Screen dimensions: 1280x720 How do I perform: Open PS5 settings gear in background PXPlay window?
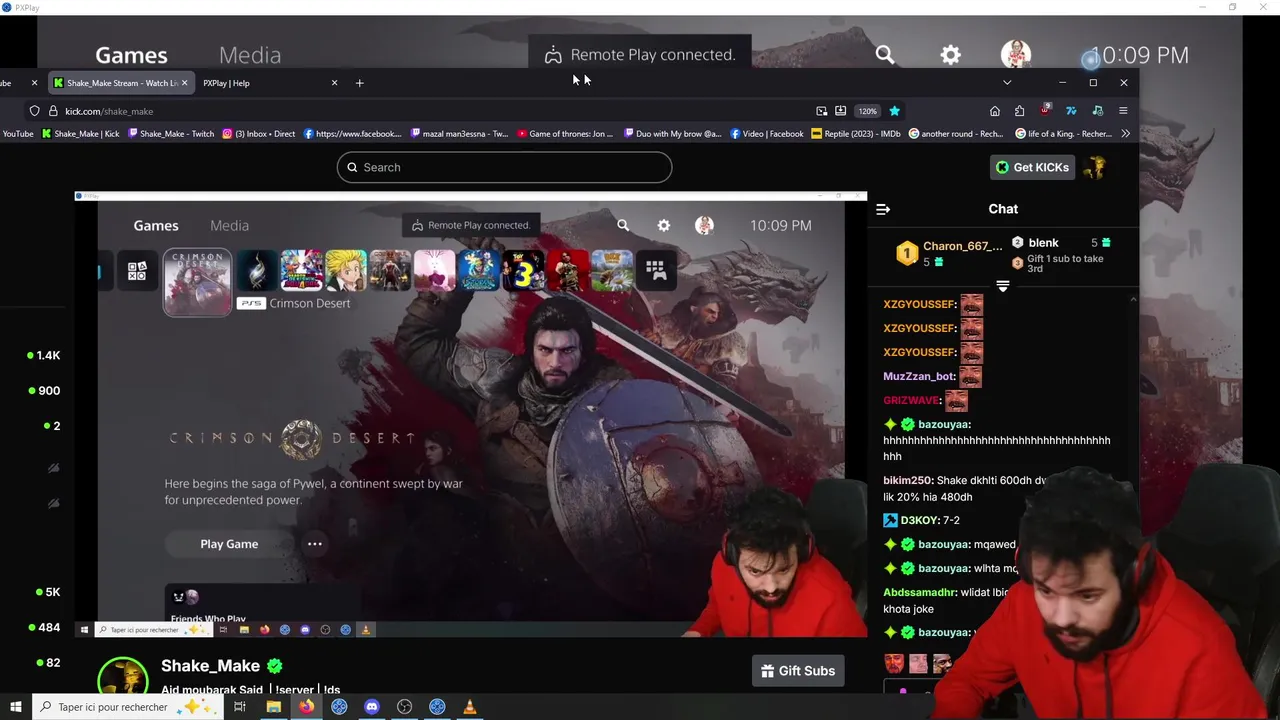coord(950,55)
